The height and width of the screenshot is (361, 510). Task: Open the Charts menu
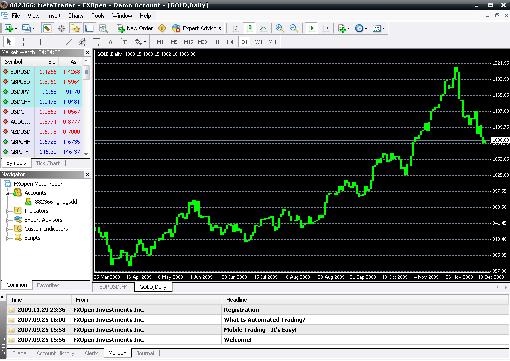76,16
